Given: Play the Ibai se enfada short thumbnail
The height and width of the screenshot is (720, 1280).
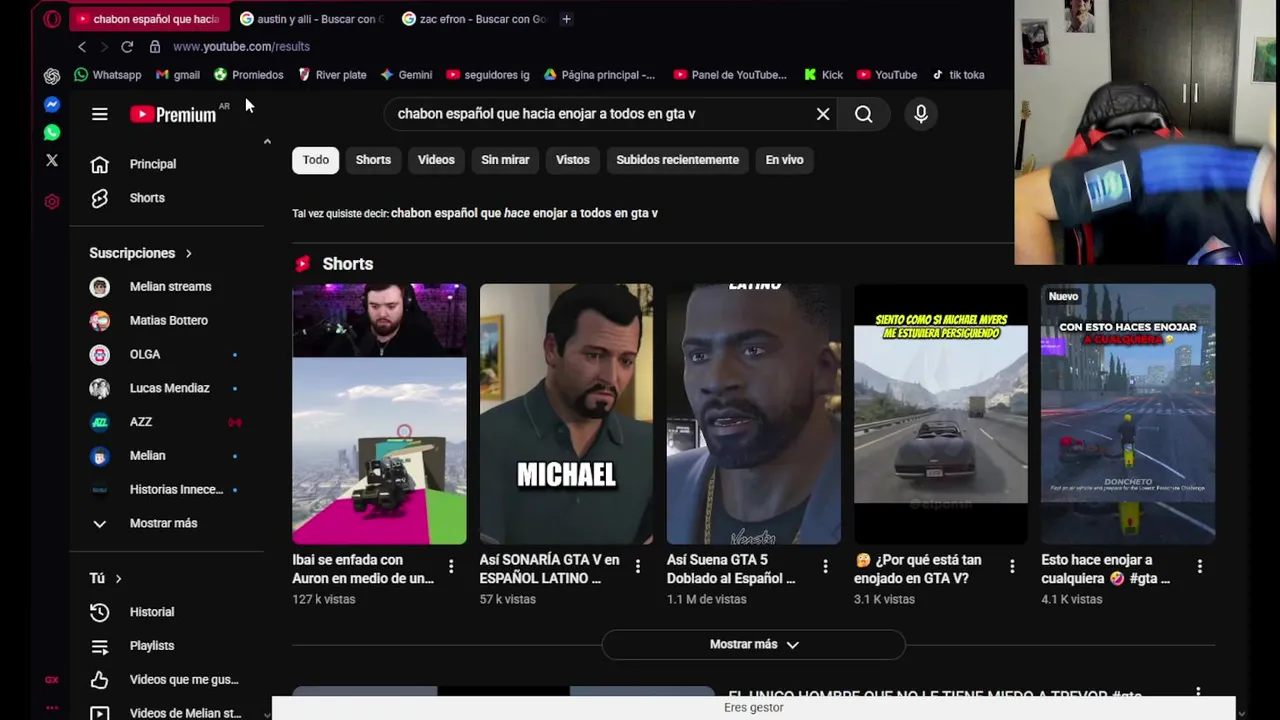Looking at the screenshot, I should point(379,414).
